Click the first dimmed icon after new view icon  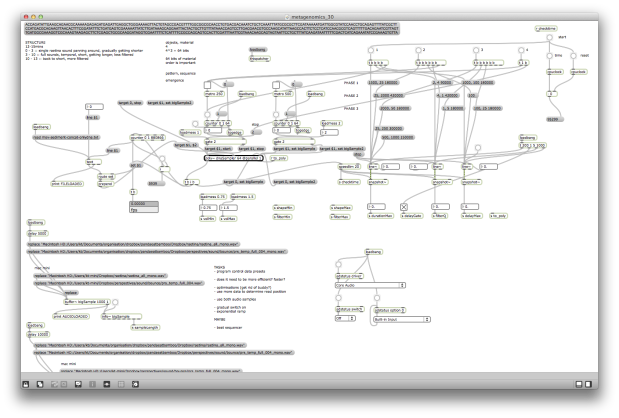[x=54, y=384]
